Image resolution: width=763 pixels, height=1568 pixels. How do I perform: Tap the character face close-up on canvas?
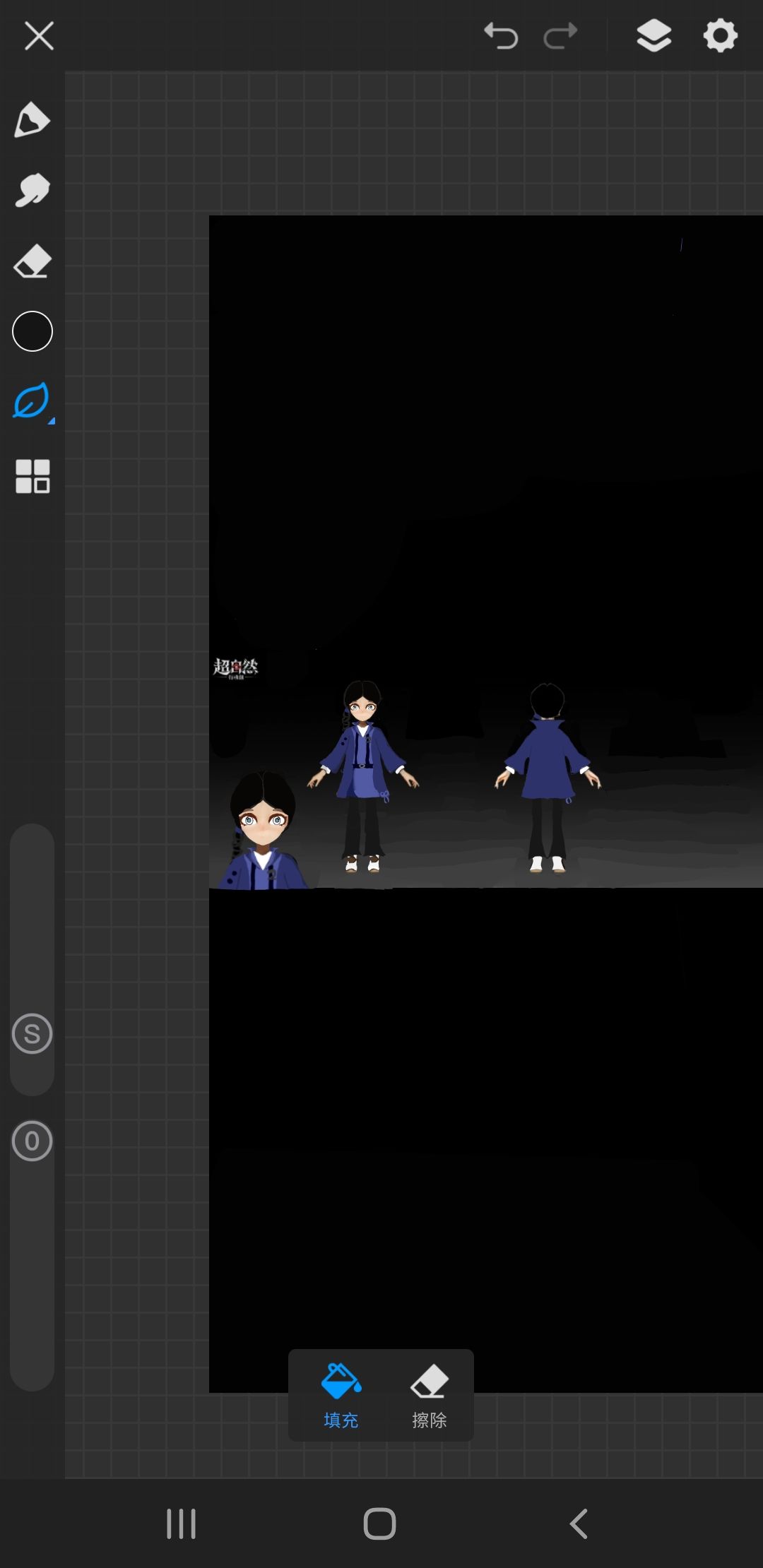click(x=262, y=831)
